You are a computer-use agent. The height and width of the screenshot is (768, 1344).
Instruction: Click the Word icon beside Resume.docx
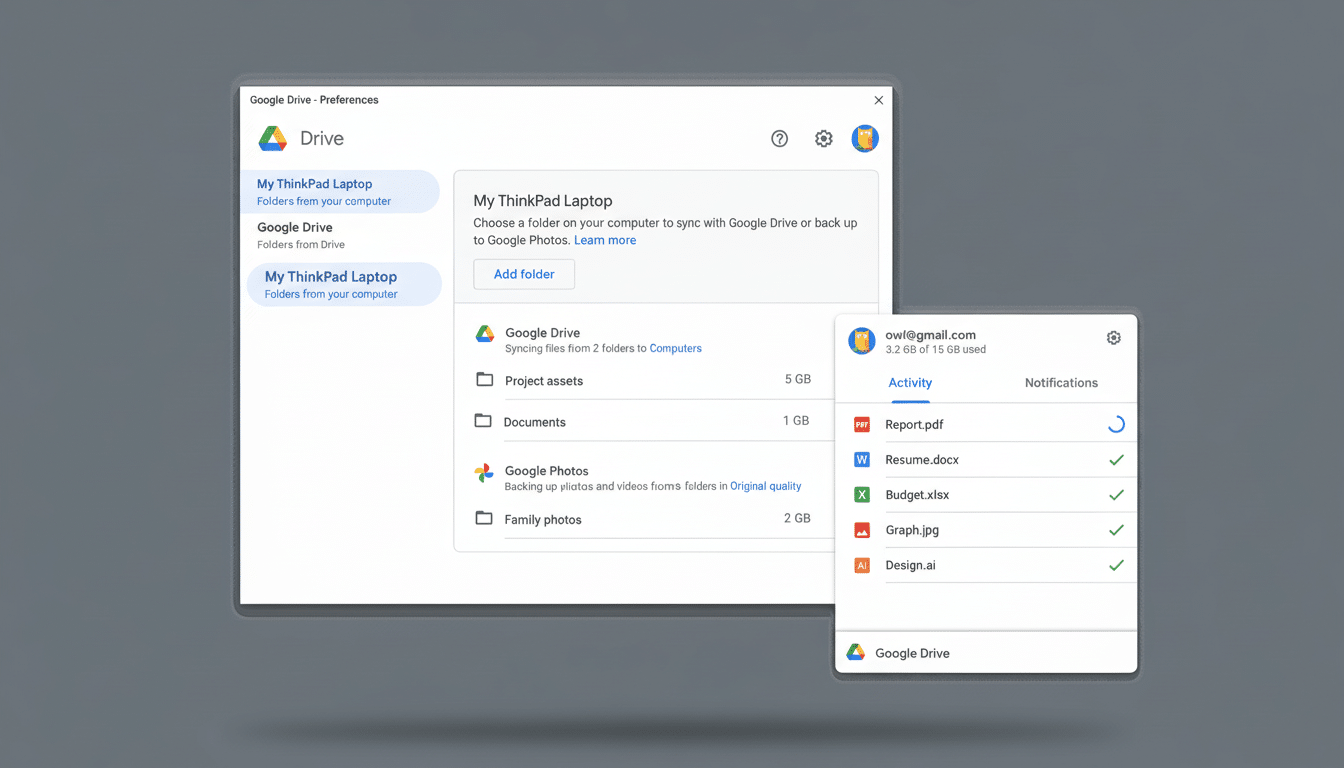(861, 459)
